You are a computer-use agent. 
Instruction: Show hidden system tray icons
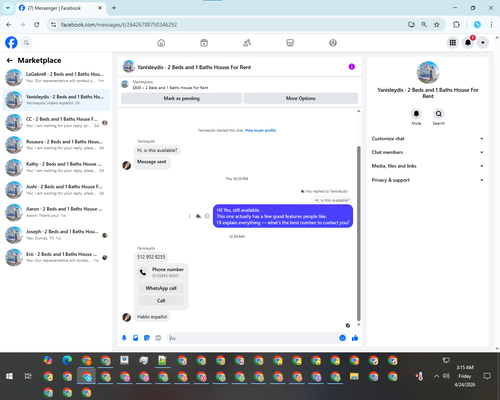click(x=436, y=376)
